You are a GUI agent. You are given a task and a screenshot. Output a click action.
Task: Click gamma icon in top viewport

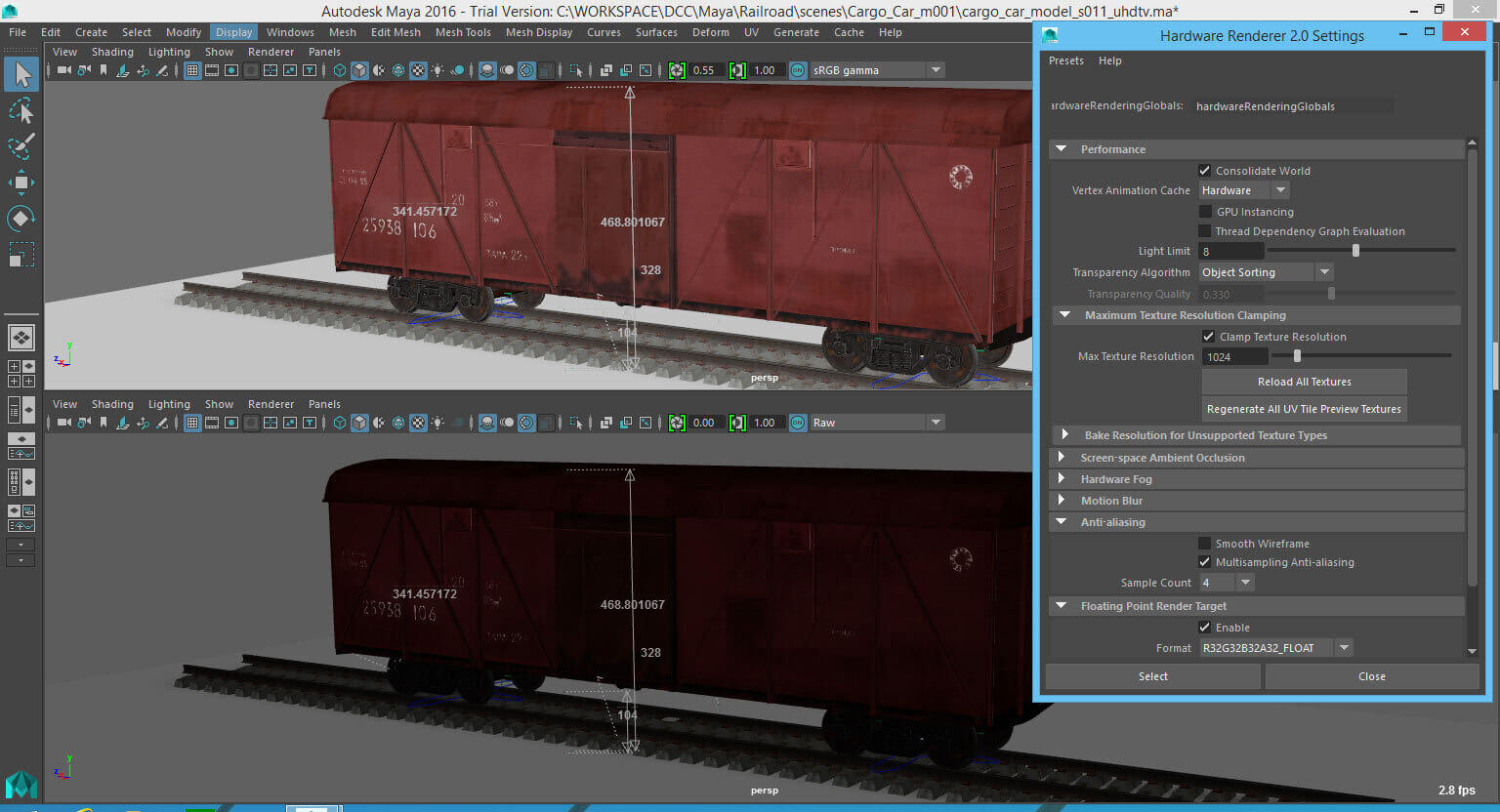737,70
